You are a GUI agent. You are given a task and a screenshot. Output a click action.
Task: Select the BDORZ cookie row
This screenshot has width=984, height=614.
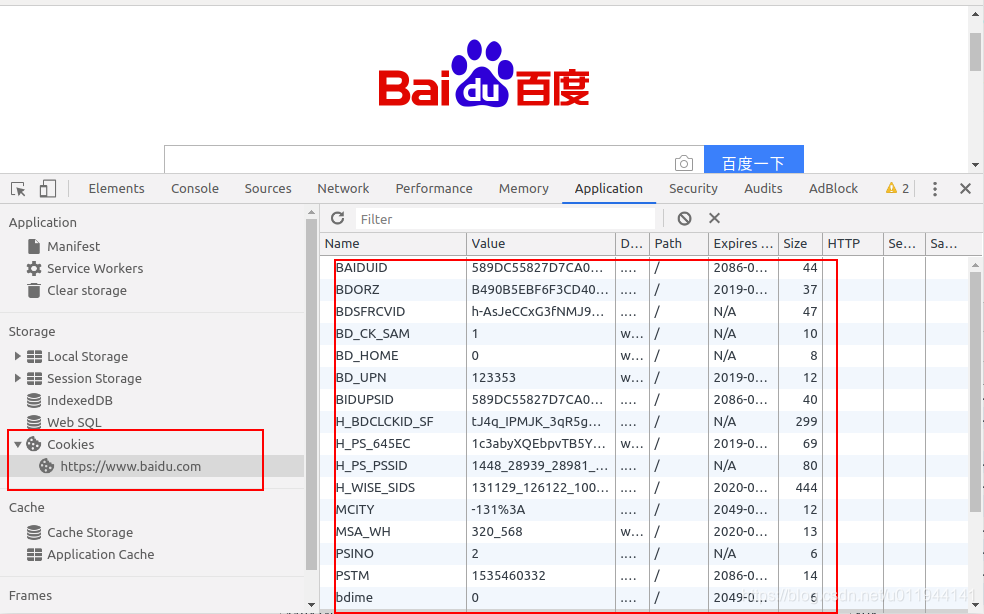click(644, 289)
